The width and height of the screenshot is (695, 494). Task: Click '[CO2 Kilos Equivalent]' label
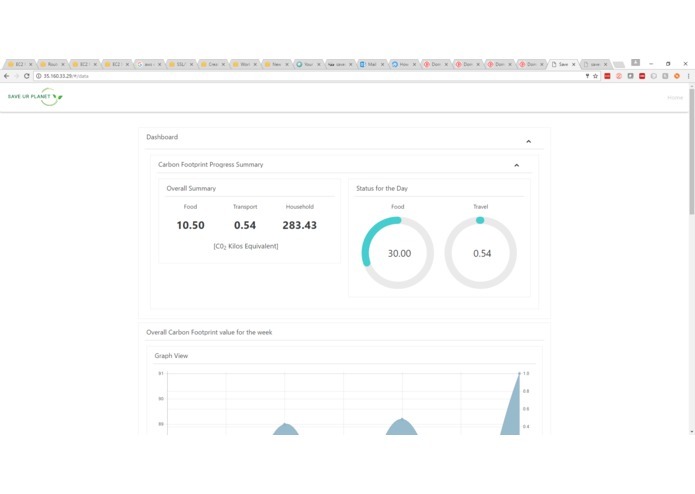(246, 246)
